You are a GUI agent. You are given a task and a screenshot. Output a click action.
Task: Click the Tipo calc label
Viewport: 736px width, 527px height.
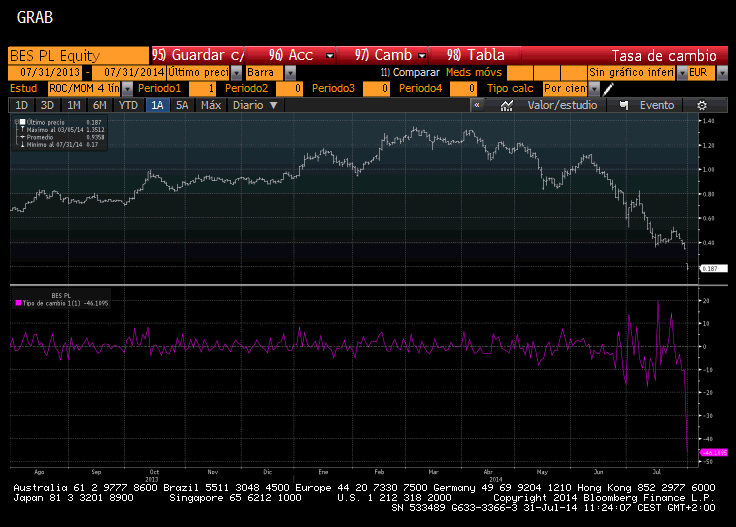(x=510, y=89)
